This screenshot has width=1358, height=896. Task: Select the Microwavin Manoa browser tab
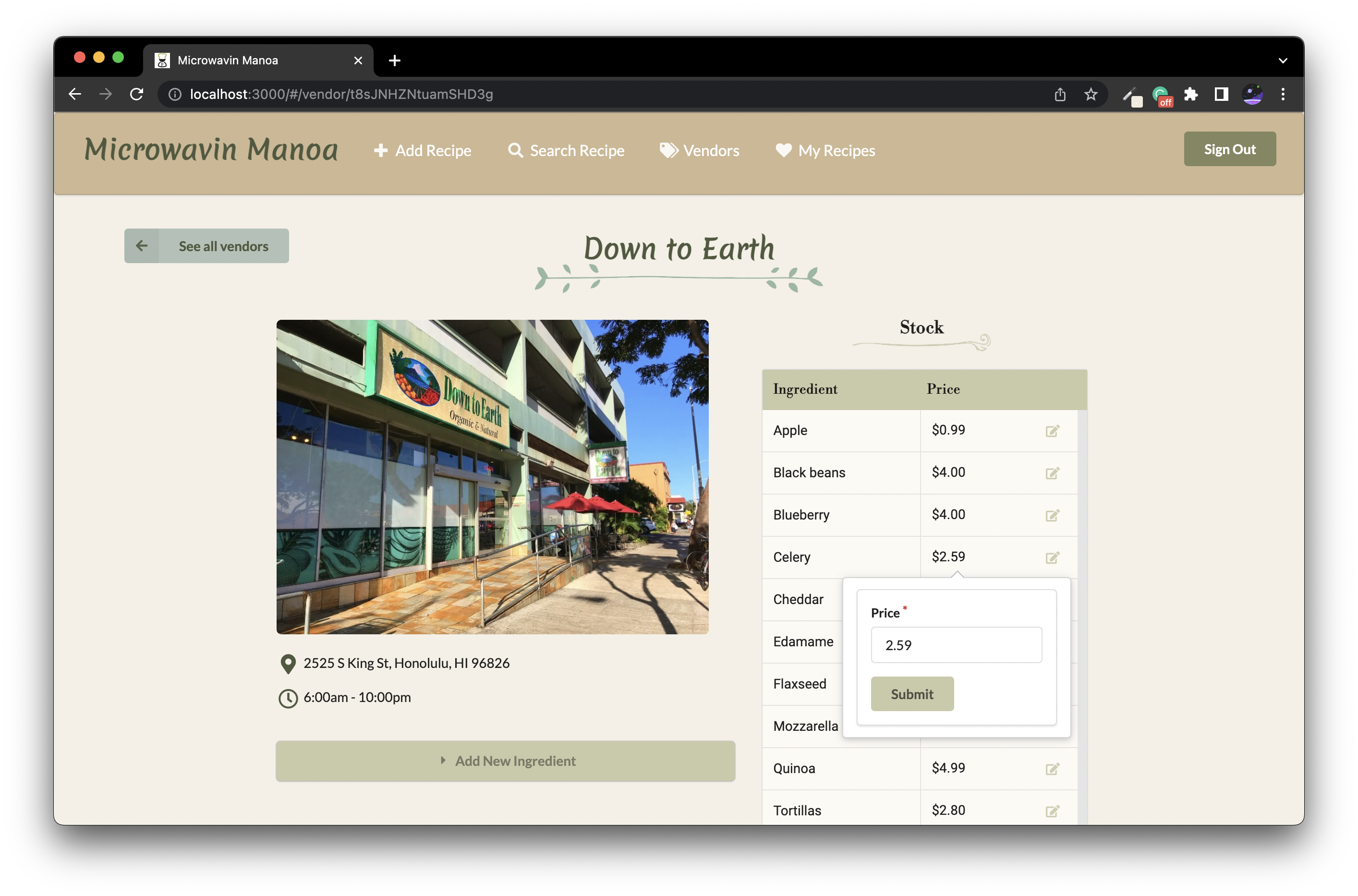[x=258, y=61]
